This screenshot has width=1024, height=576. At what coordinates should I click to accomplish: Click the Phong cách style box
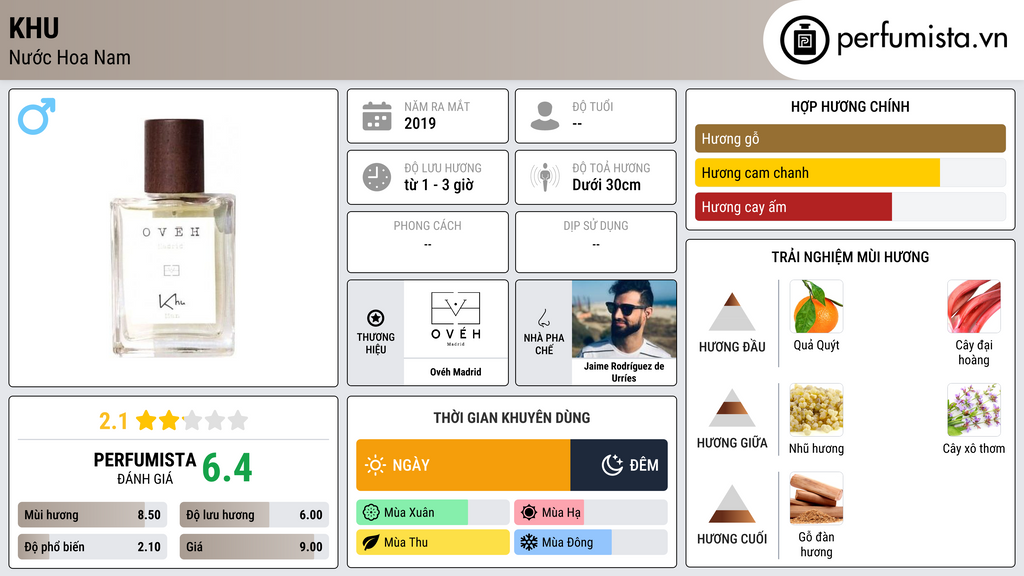click(x=428, y=242)
